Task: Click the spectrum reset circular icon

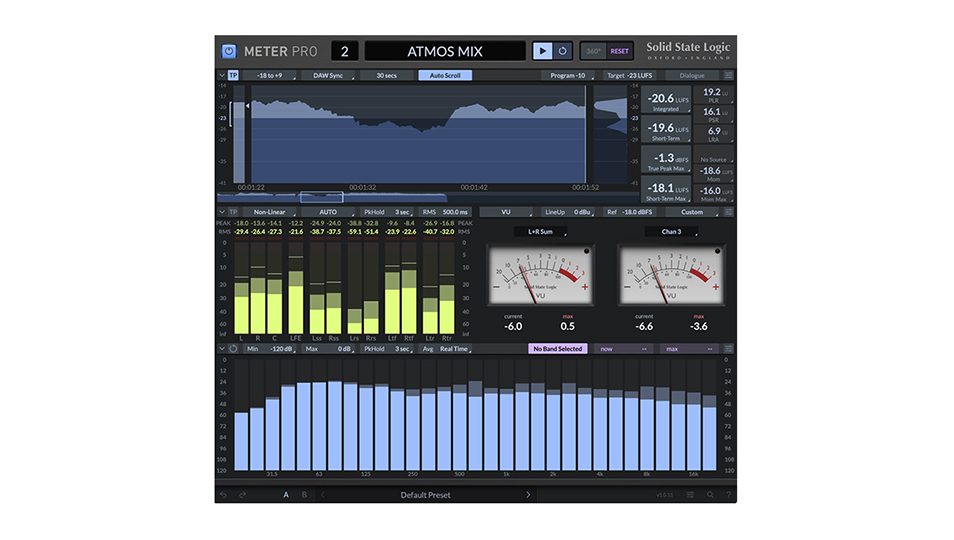Action: point(233,349)
